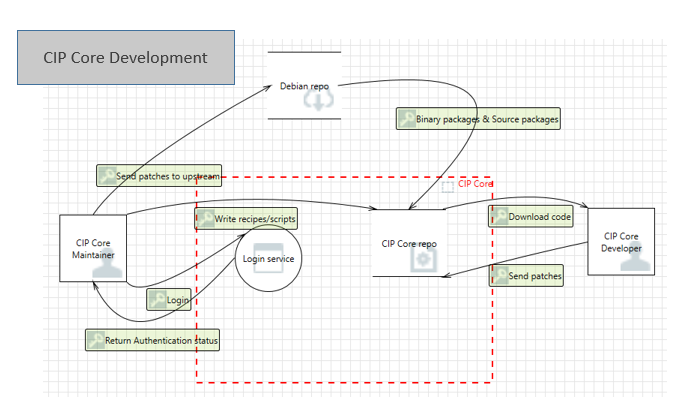This screenshot has width=681, height=417.
Task: Click key icon on Write recipes/scripts label
Action: pyautogui.click(x=205, y=218)
